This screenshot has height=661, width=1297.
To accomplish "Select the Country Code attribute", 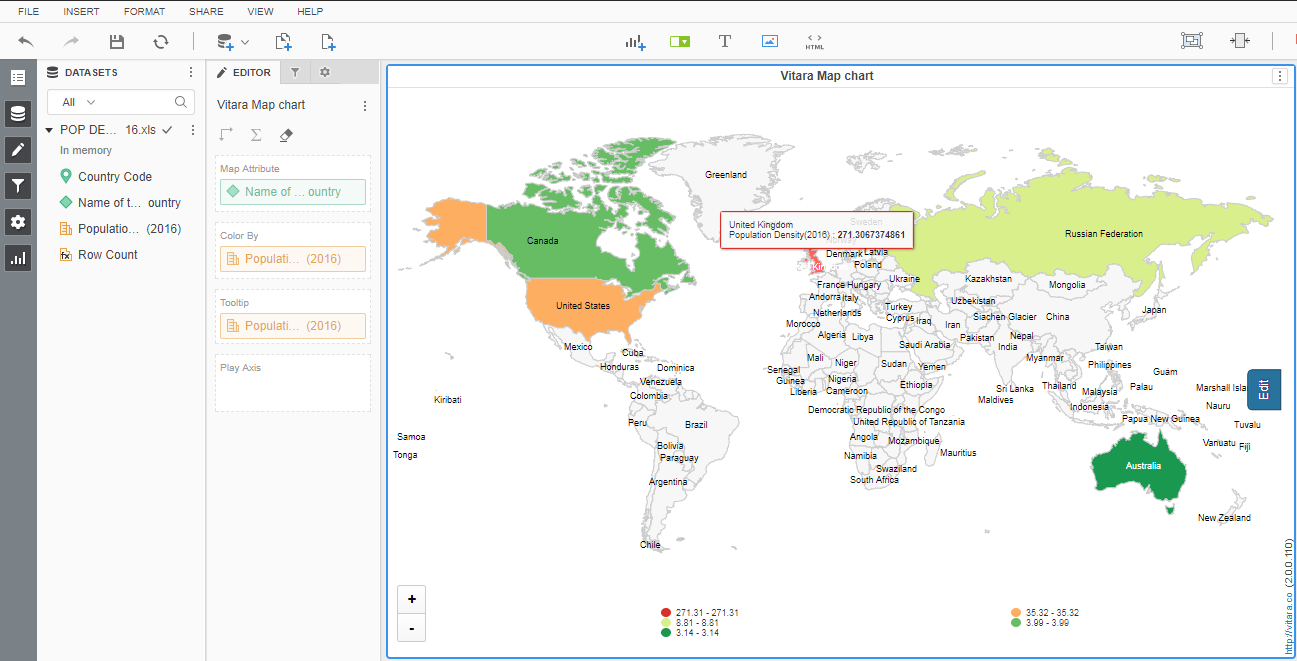I will [x=115, y=177].
